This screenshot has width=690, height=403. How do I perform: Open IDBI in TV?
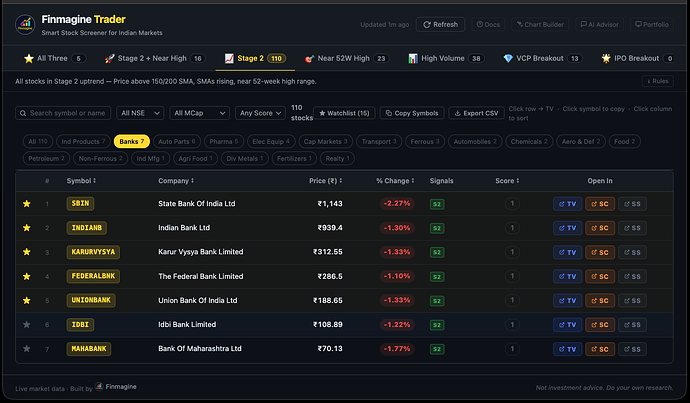pyautogui.click(x=567, y=325)
